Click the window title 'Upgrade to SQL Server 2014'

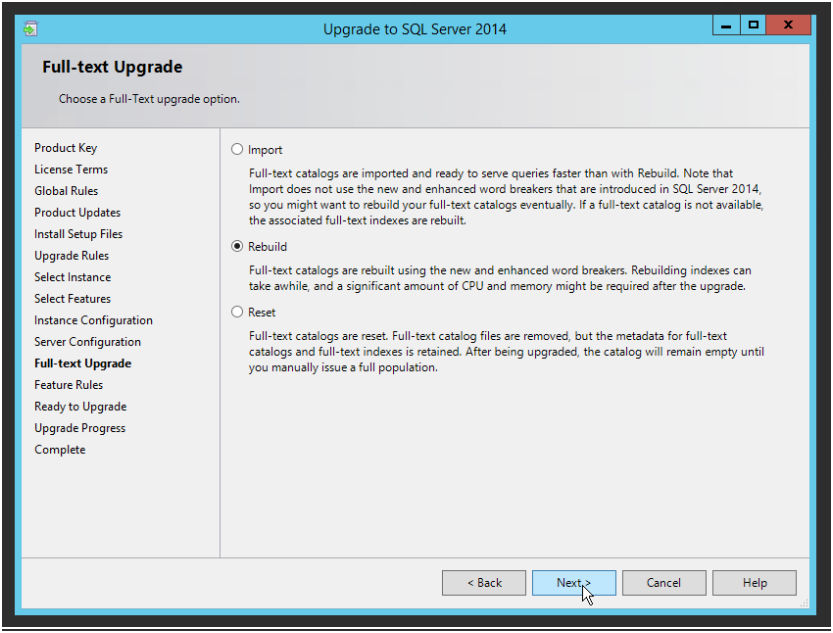(415, 29)
